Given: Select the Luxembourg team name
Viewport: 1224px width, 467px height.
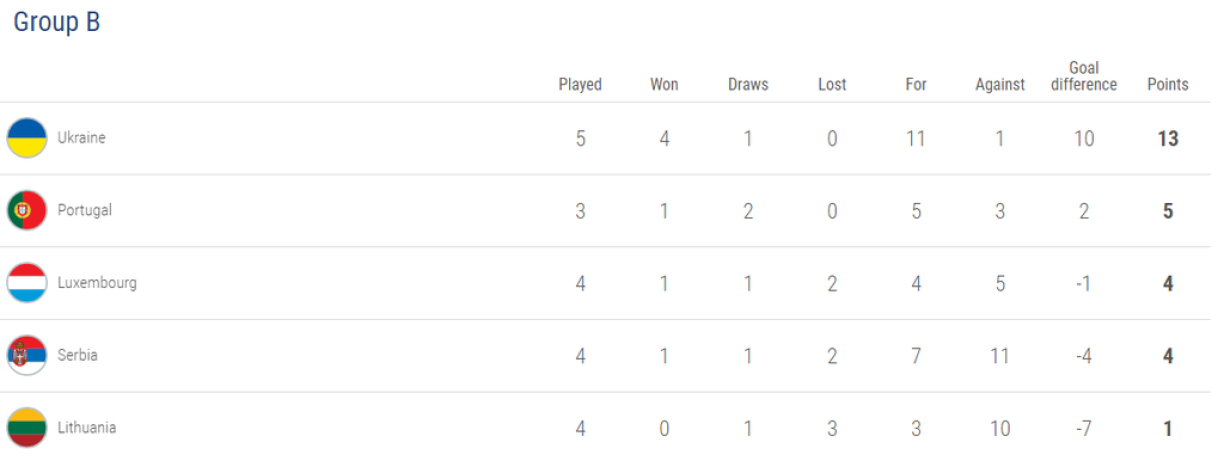Looking at the screenshot, I should (x=97, y=283).
